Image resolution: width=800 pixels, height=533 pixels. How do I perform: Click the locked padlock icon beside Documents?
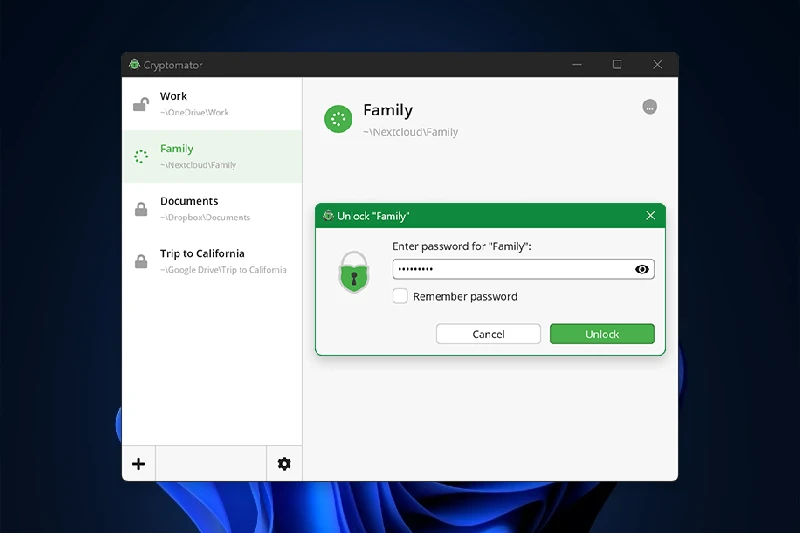pyautogui.click(x=141, y=209)
